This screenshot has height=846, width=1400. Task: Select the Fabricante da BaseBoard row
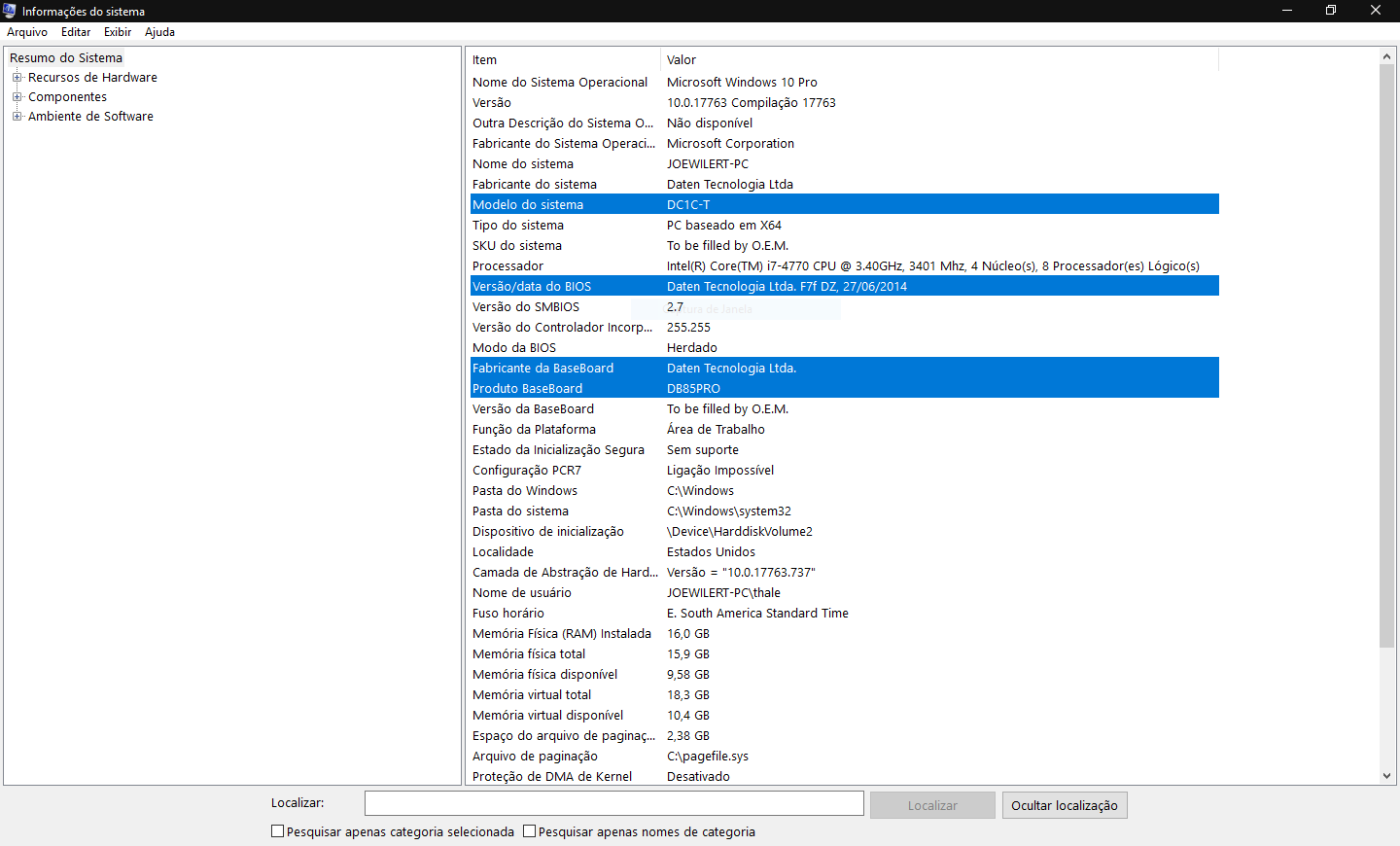coord(844,369)
